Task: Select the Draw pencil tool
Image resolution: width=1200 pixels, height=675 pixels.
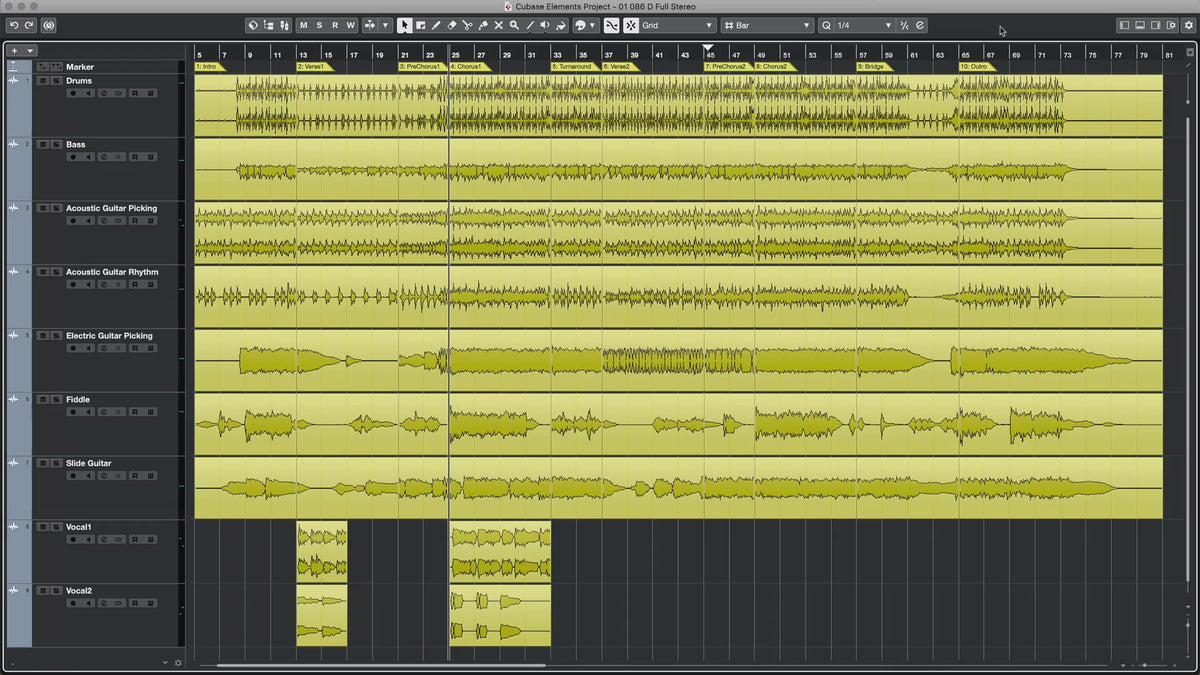Action: click(x=436, y=25)
